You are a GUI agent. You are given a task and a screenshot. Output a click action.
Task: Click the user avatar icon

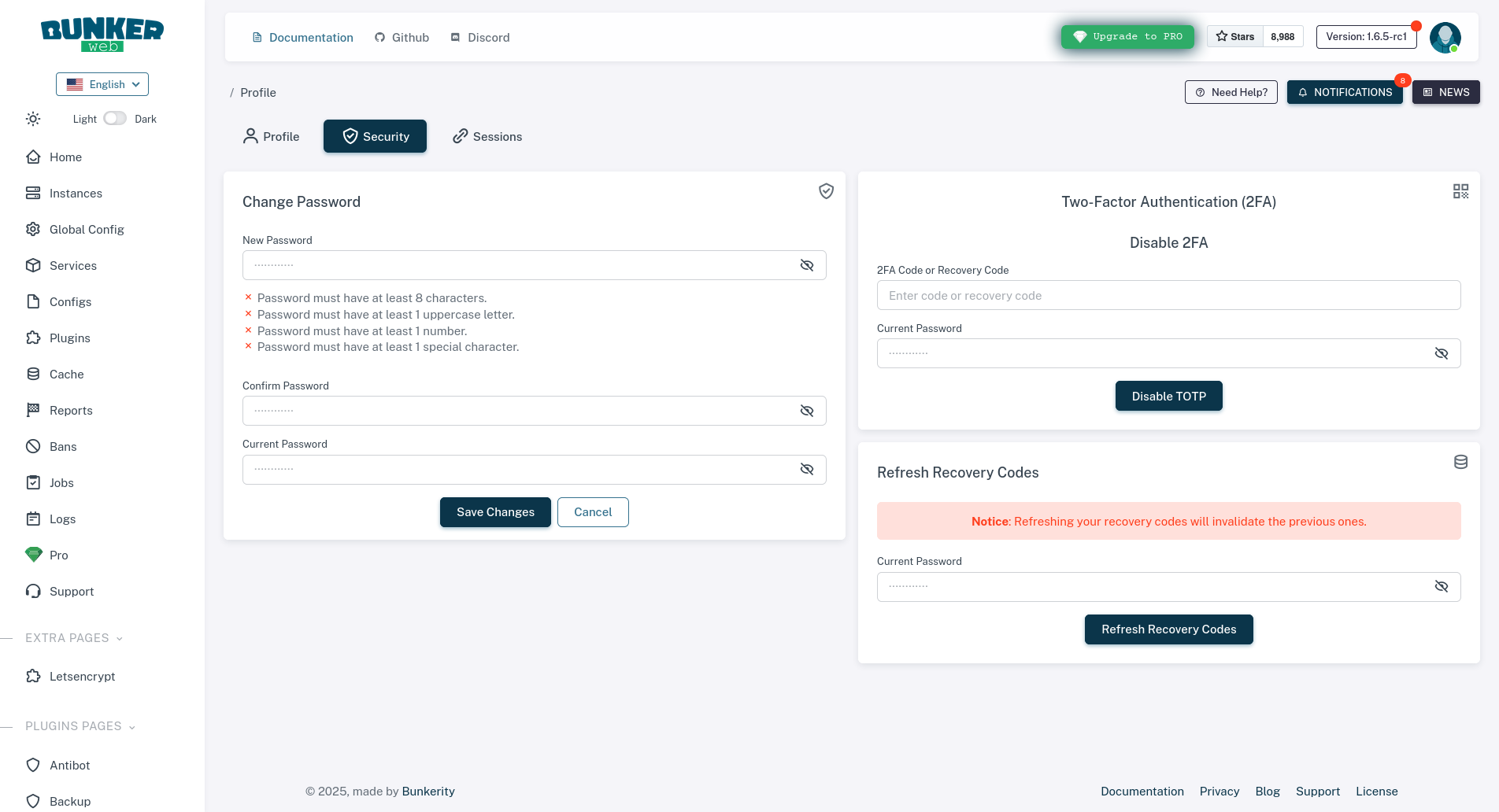[1445, 37]
